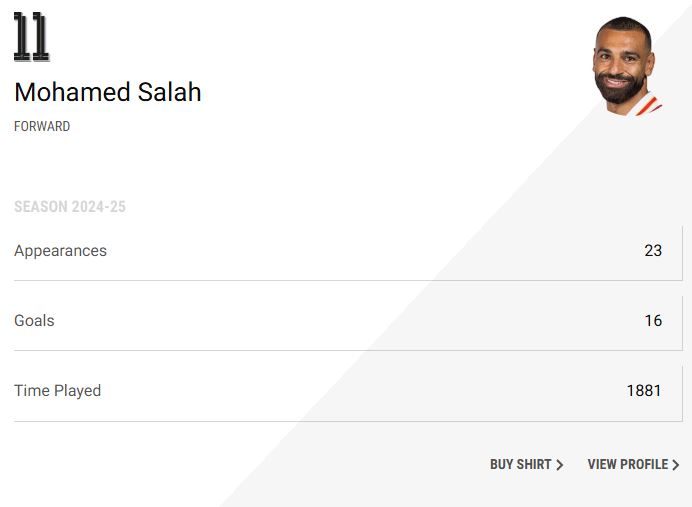The height and width of the screenshot is (507, 692).
Task: Click the empty middle of the Goals row
Action: coord(340,321)
